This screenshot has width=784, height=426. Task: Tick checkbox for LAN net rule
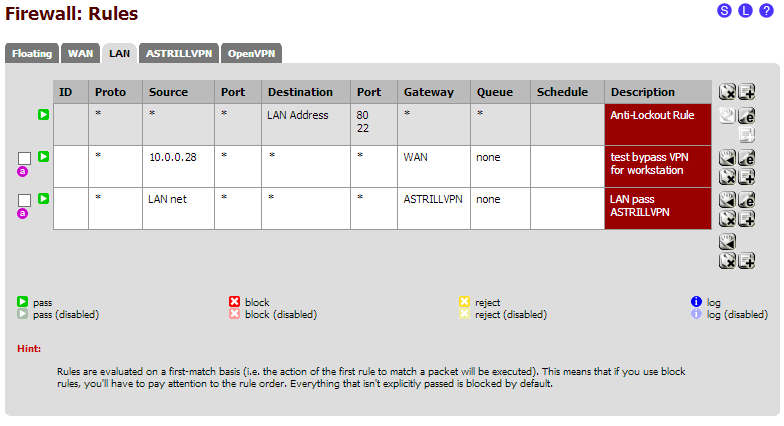click(x=24, y=200)
